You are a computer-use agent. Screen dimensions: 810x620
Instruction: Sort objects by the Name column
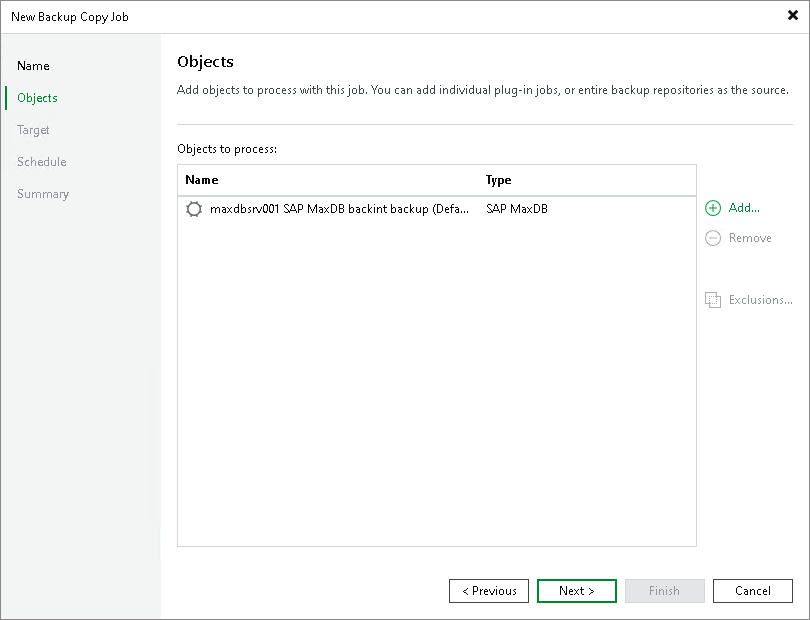pos(201,180)
